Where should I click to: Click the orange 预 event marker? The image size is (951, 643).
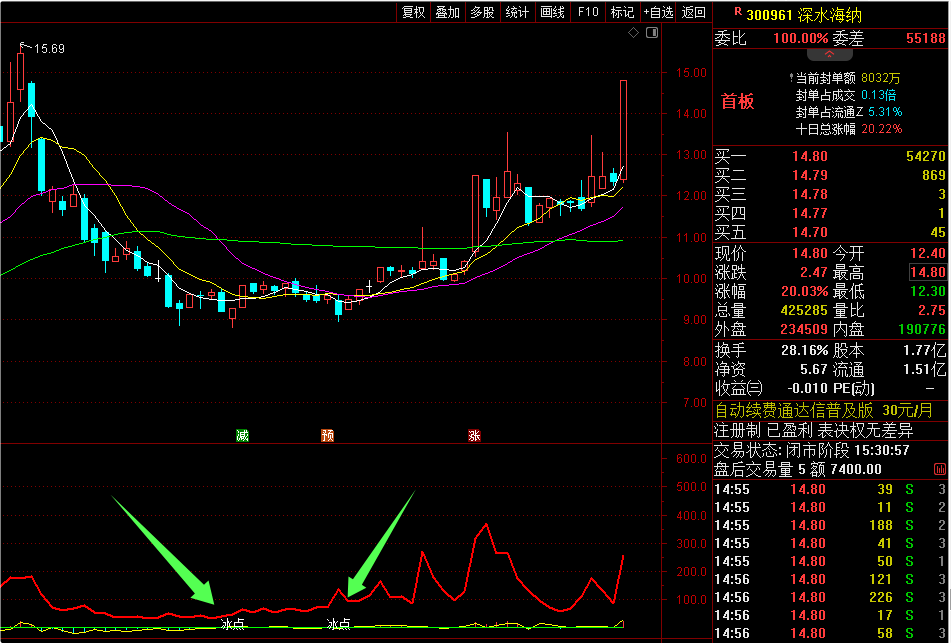[x=328, y=435]
